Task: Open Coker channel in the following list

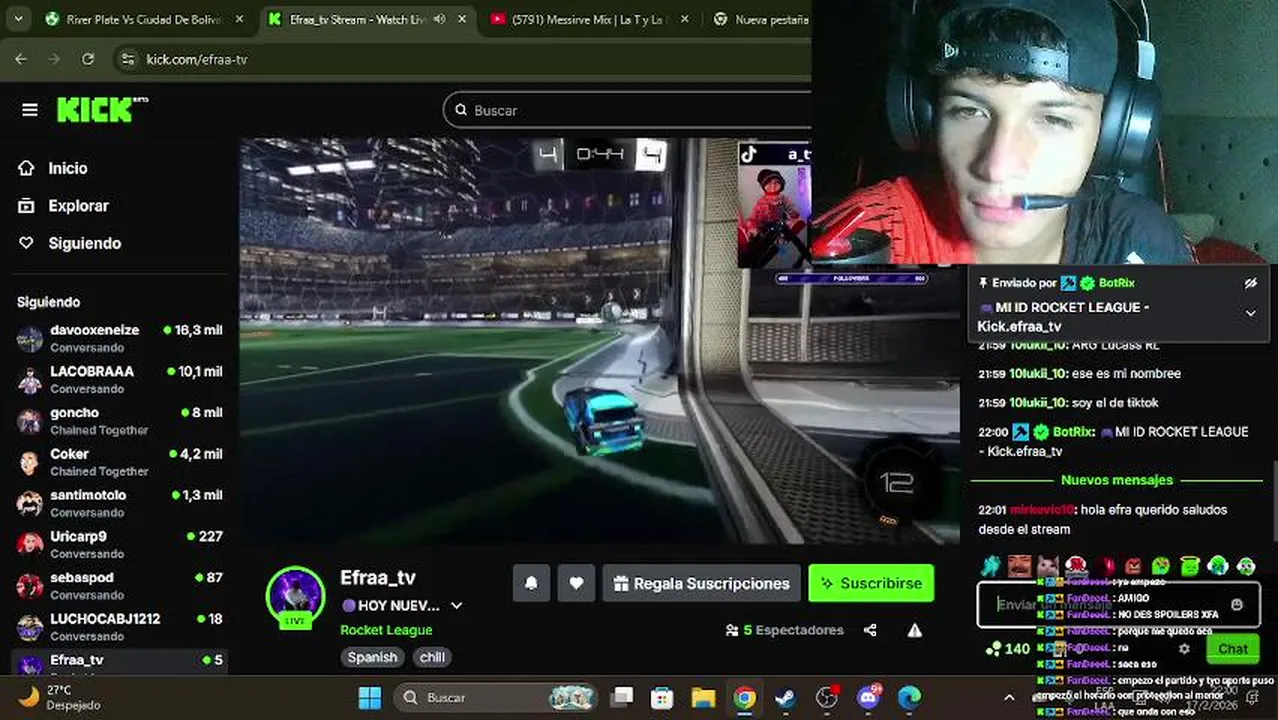Action: [x=120, y=462]
